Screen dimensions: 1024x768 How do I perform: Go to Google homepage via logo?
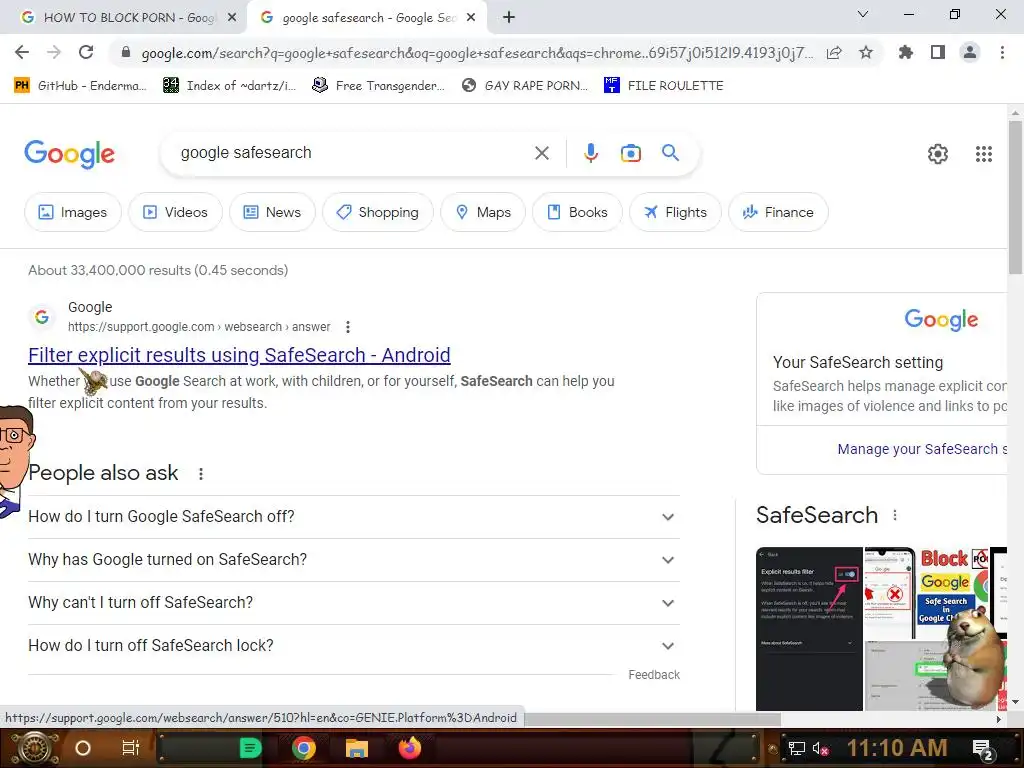pyautogui.click(x=69, y=153)
